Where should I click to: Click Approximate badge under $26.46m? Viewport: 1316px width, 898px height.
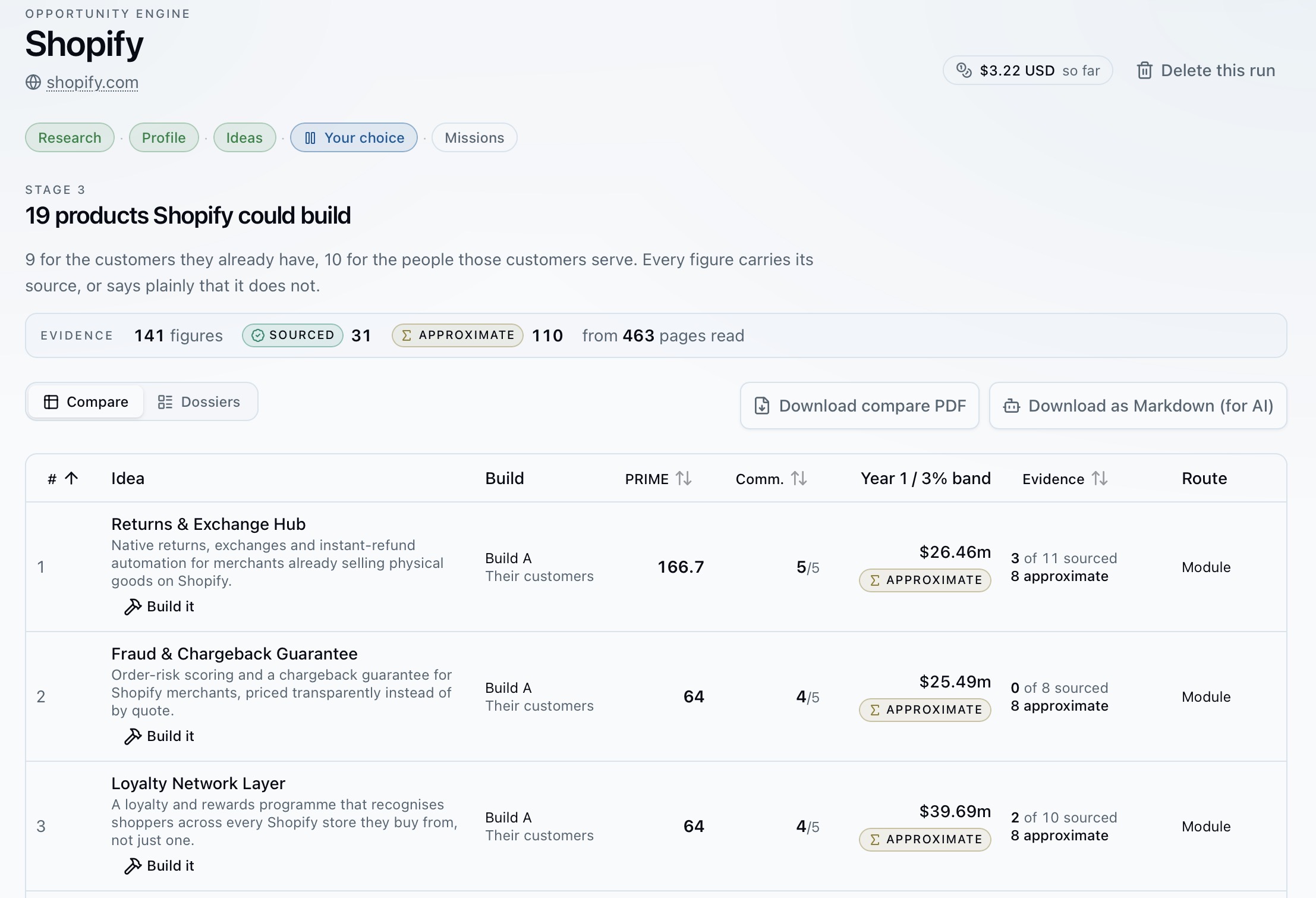925,580
